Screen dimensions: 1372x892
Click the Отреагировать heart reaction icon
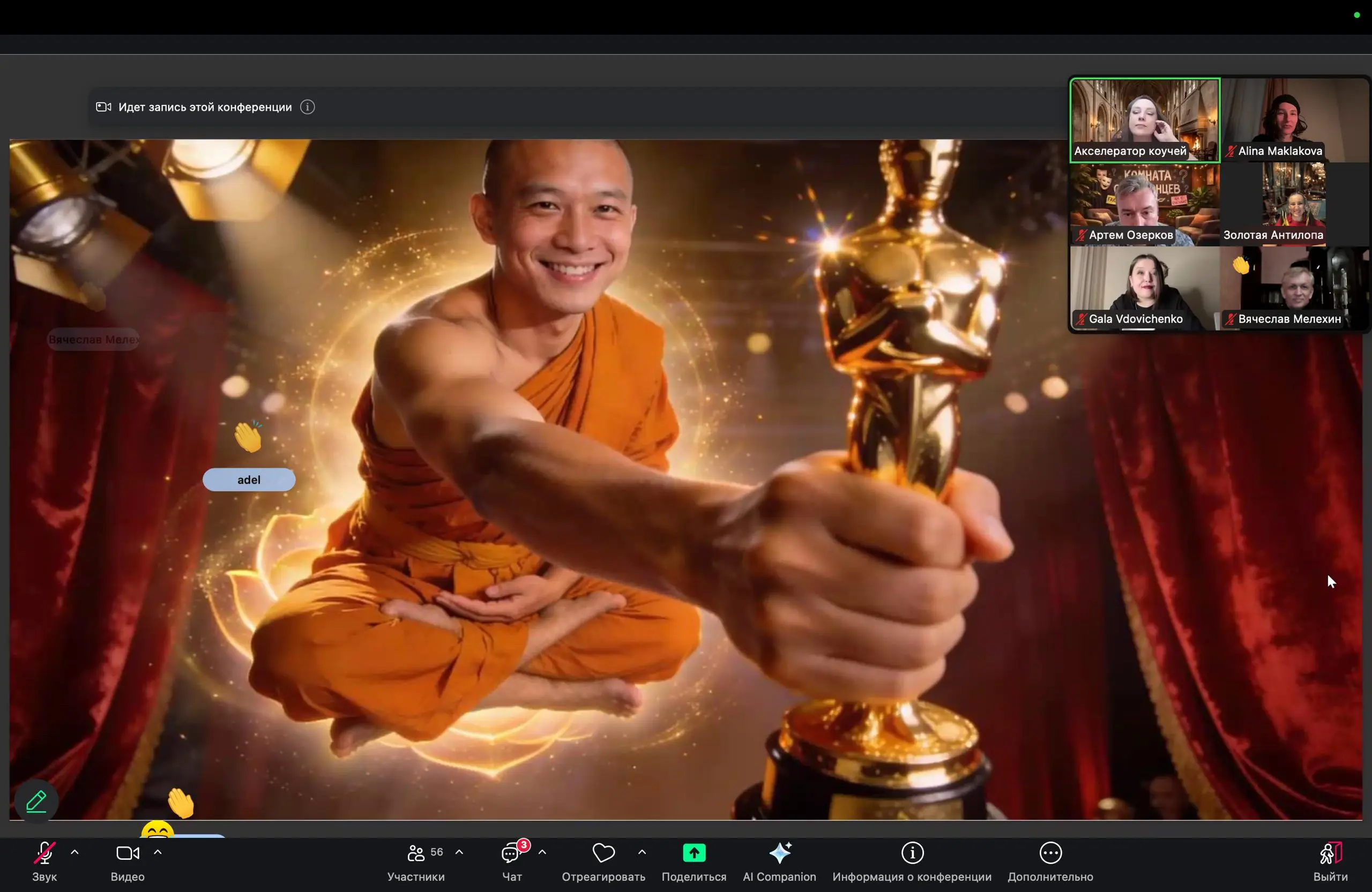(x=603, y=853)
